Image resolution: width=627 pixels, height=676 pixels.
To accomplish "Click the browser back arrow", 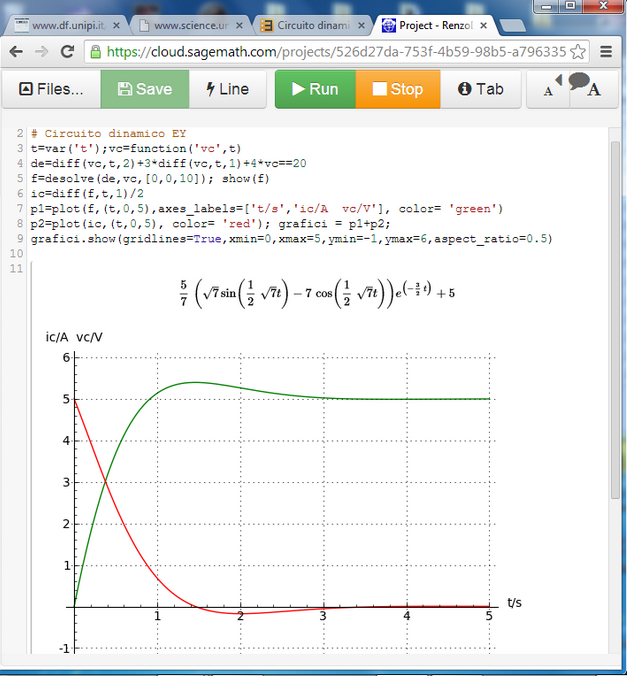I will (x=15, y=51).
